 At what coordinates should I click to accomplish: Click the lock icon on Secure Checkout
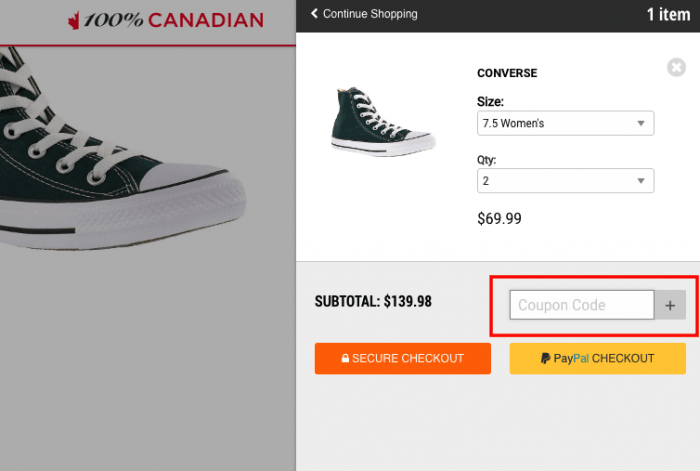[345, 359]
